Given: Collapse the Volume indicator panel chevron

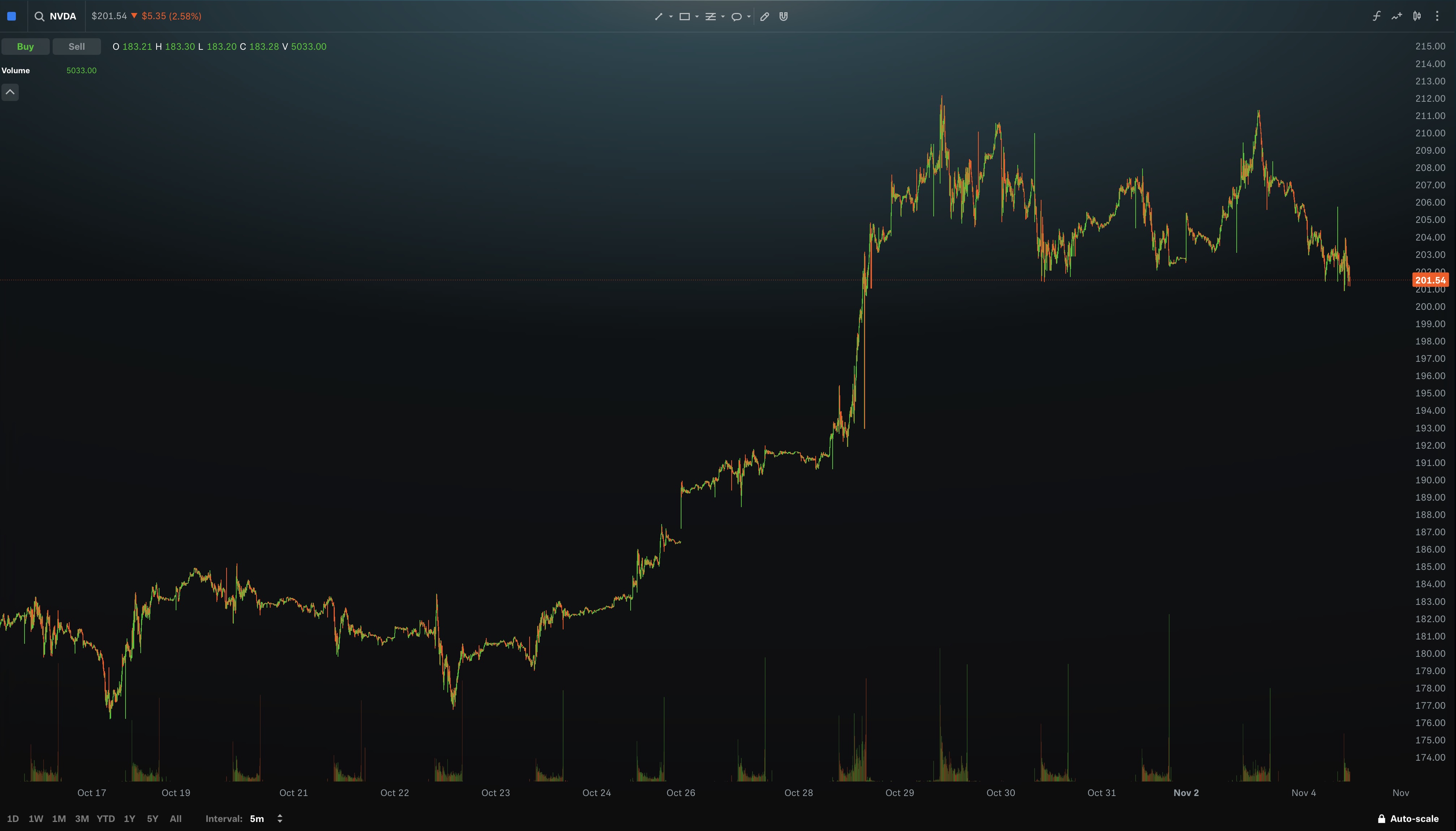Looking at the screenshot, I should pos(10,92).
